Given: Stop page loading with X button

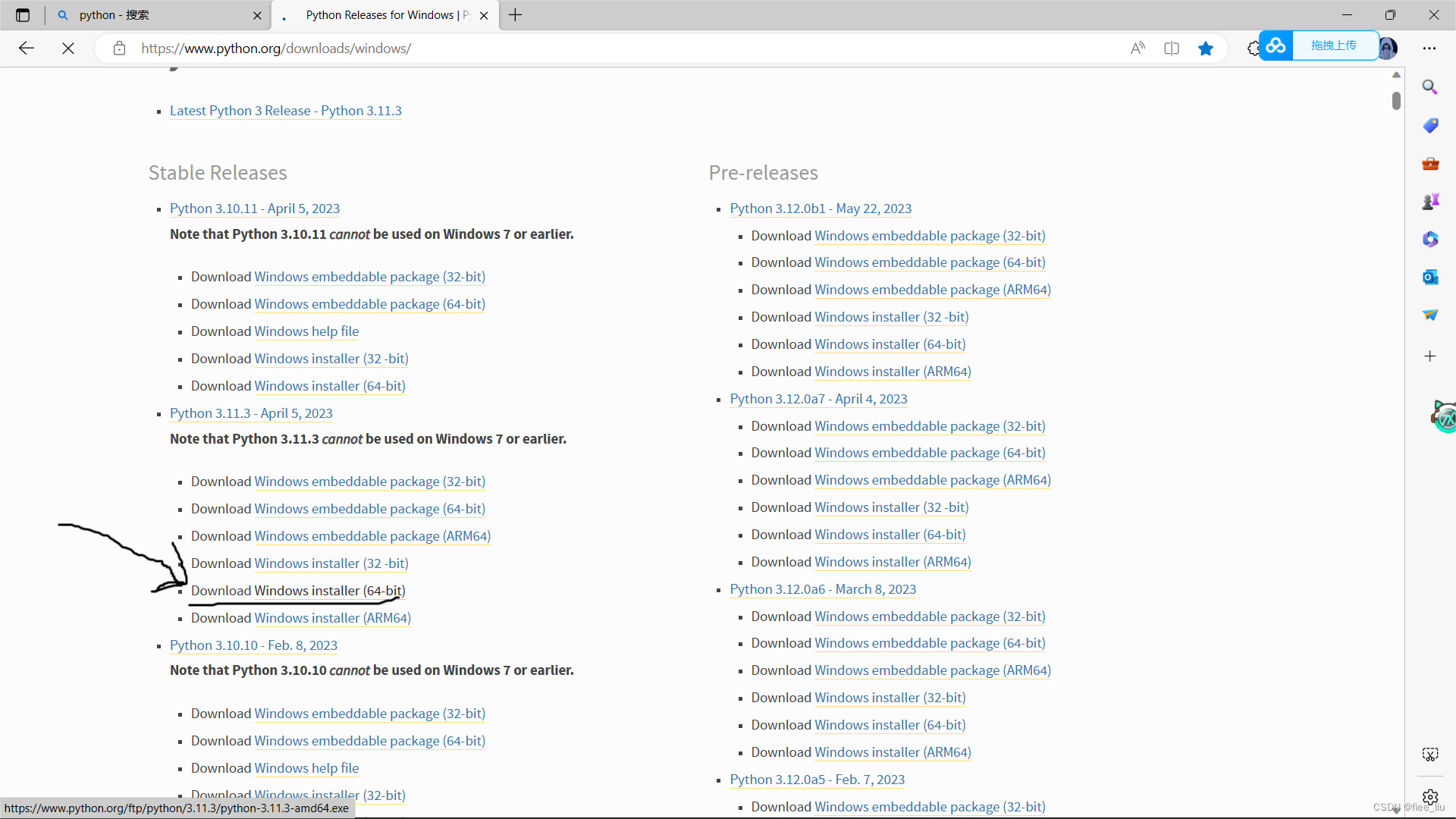Looking at the screenshot, I should (x=68, y=49).
